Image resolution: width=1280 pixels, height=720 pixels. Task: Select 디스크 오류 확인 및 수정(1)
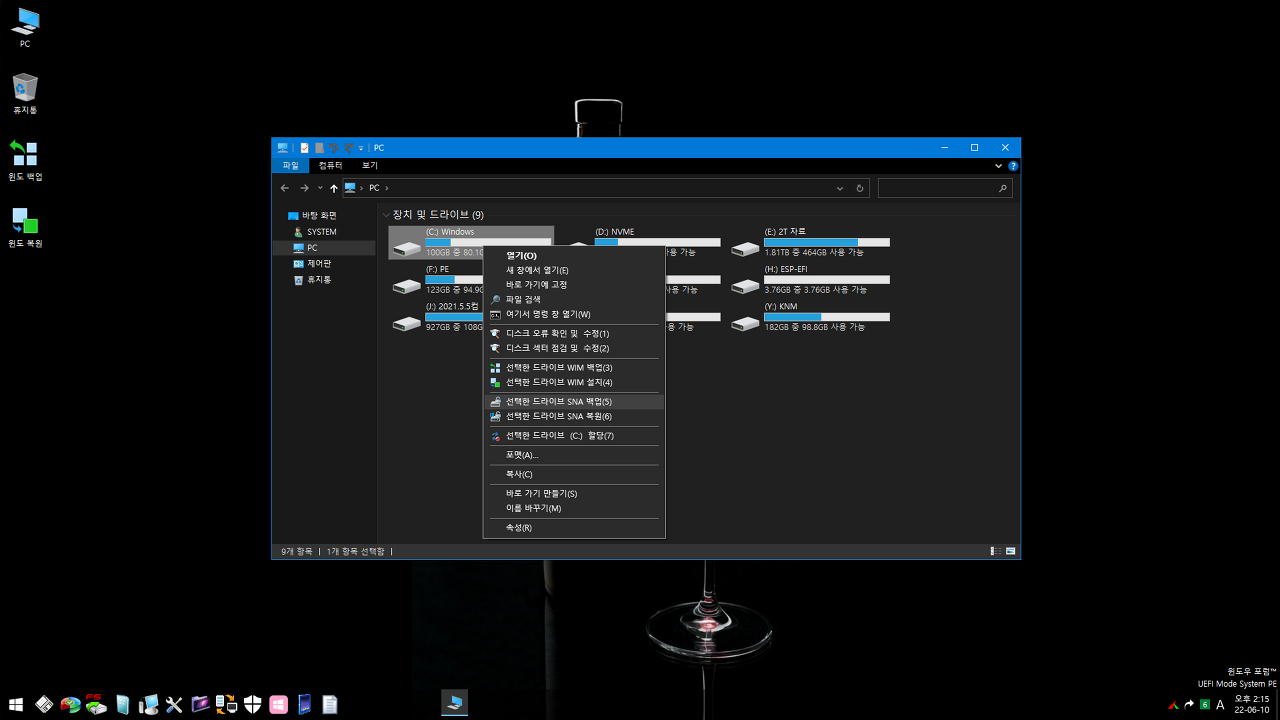coord(574,333)
